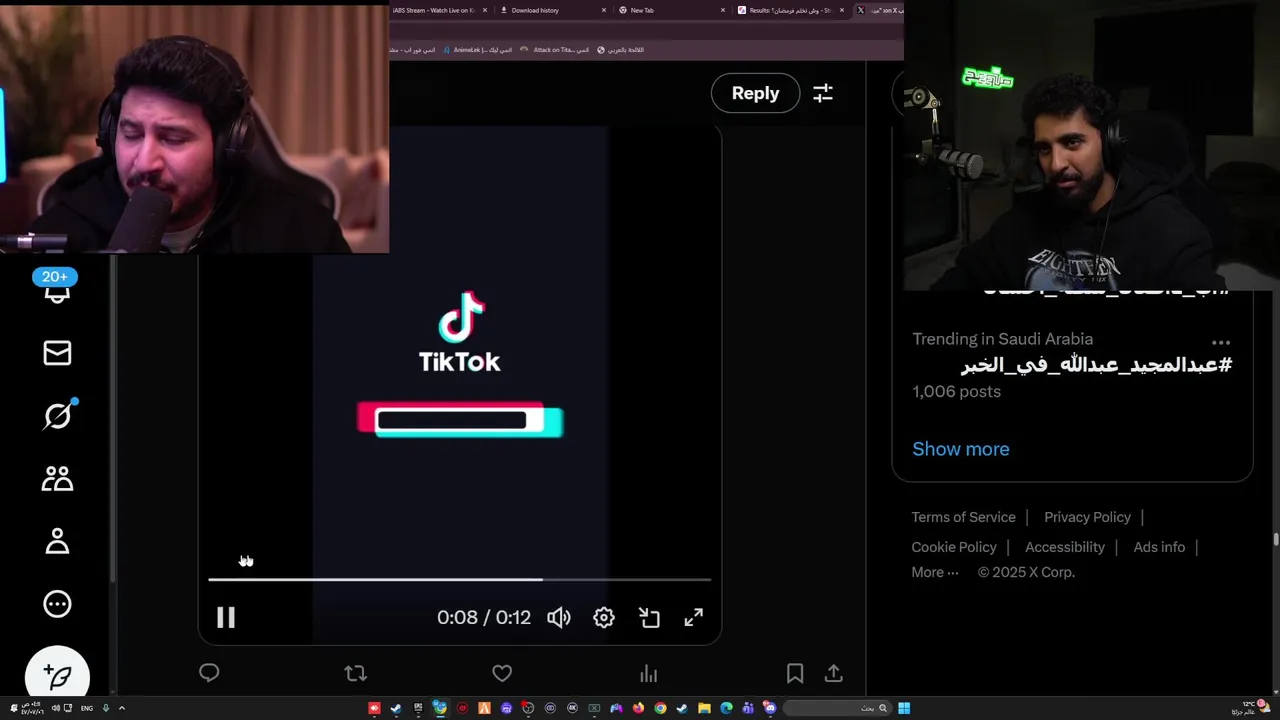Open the orange A app in taskbar

click(484, 708)
